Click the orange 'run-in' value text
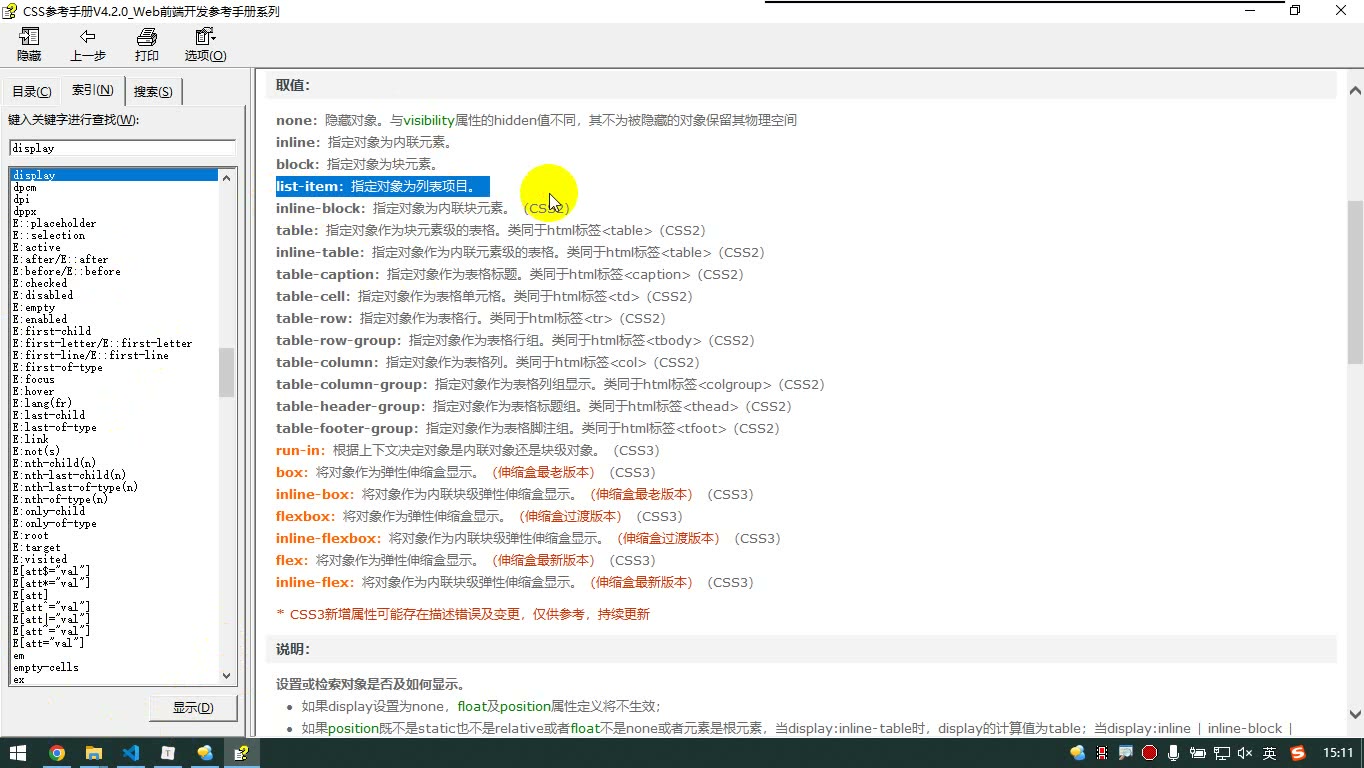The height and width of the screenshot is (768, 1364). [299, 450]
